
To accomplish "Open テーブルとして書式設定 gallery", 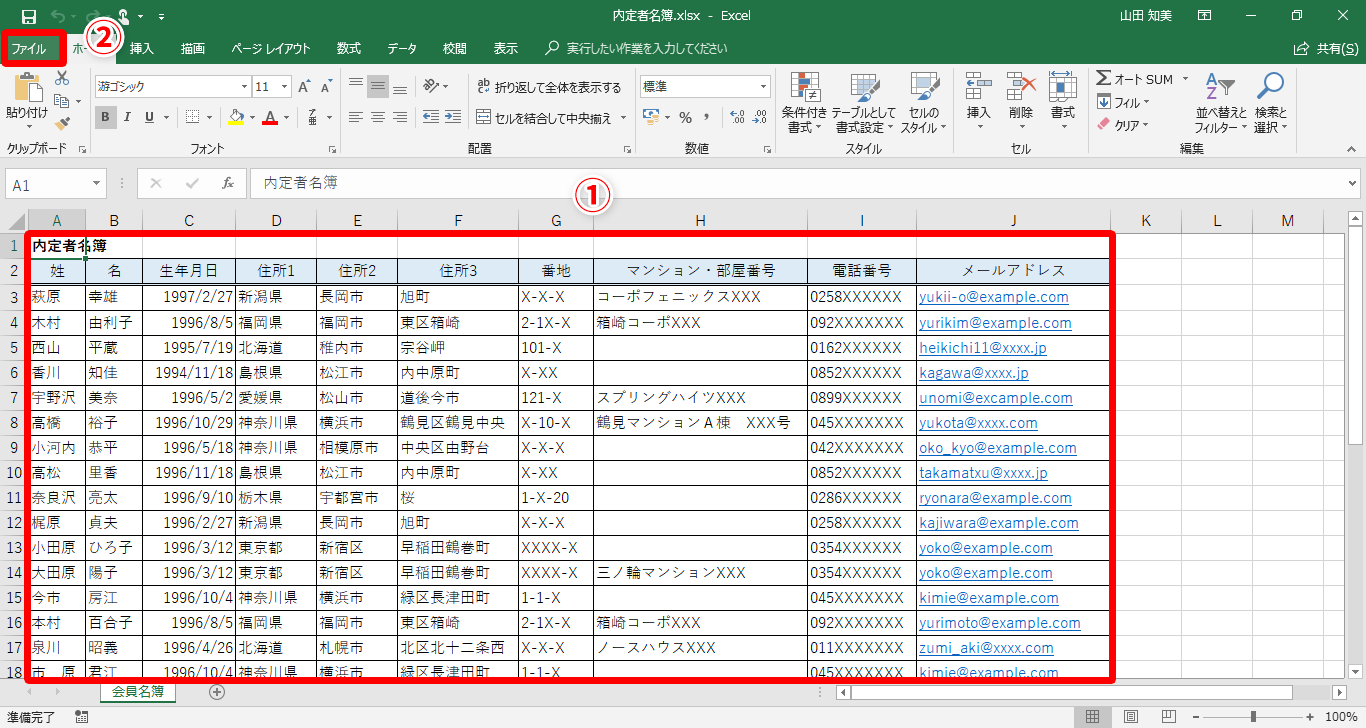I will (864, 102).
